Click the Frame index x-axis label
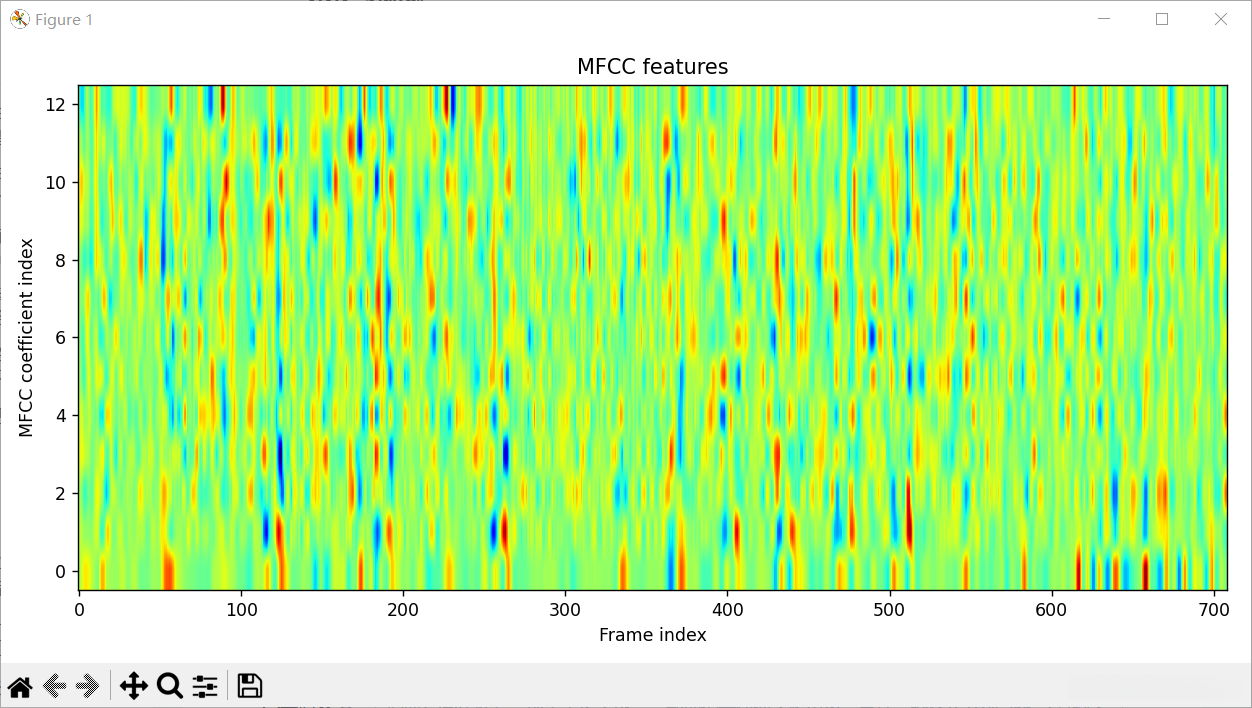Screen dimensions: 1252x708 652,635
